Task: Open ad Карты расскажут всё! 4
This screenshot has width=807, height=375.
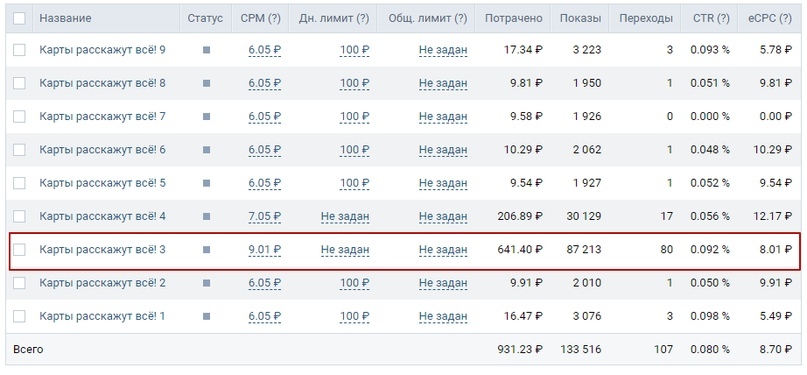Action: [102, 217]
